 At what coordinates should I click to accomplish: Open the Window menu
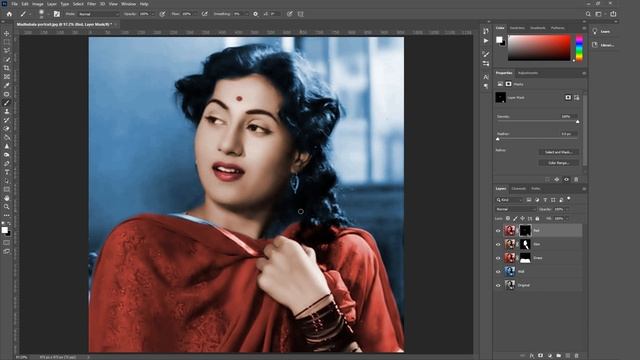pos(128,4)
